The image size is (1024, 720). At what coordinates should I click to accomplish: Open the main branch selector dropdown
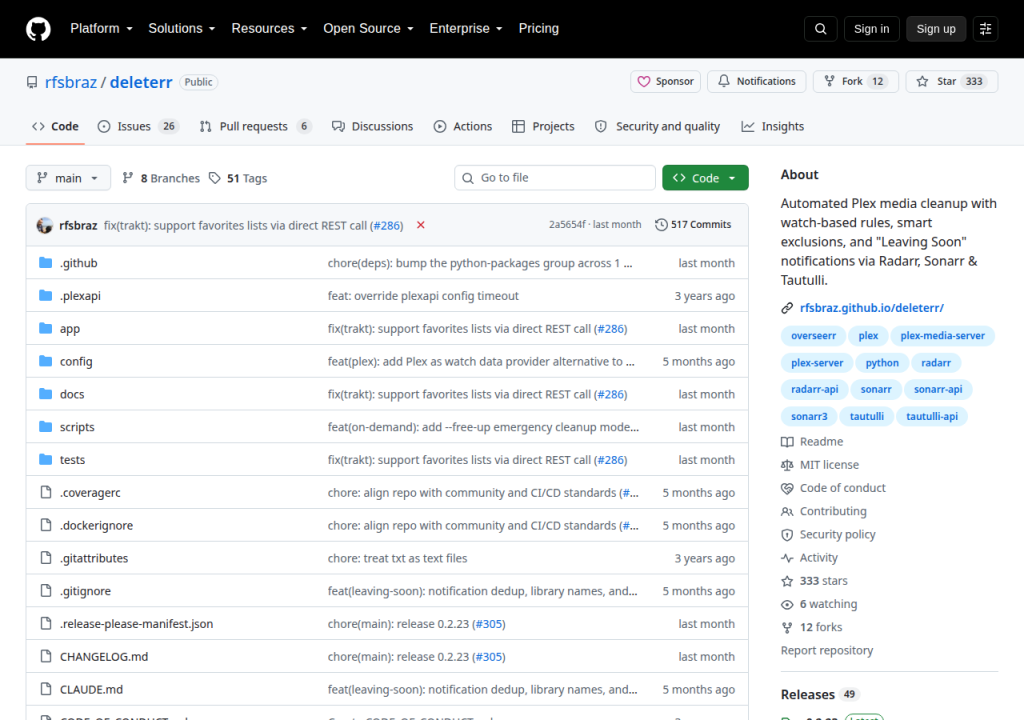pyautogui.click(x=68, y=178)
